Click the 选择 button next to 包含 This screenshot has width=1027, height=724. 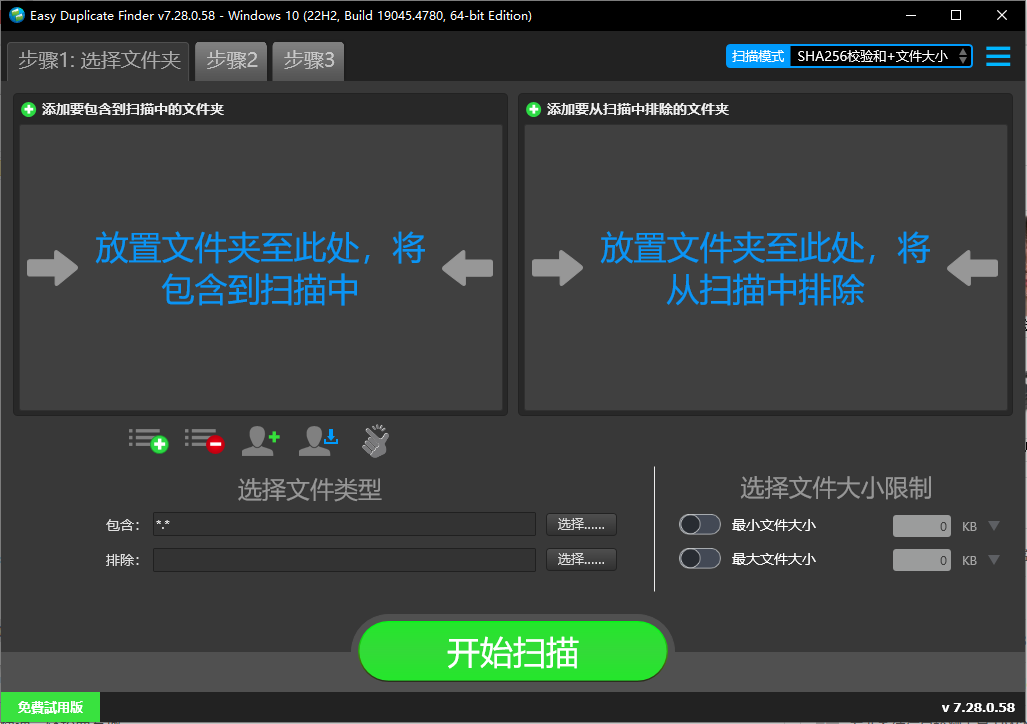580,524
